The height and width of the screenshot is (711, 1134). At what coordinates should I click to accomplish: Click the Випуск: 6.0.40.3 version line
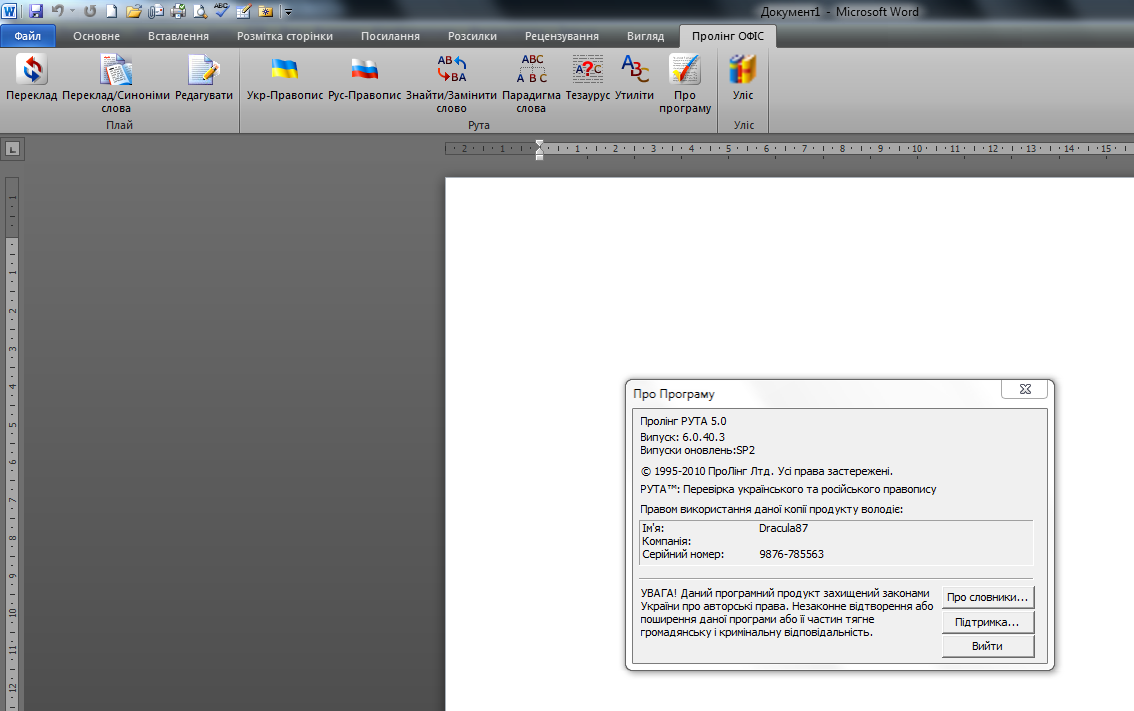point(682,437)
